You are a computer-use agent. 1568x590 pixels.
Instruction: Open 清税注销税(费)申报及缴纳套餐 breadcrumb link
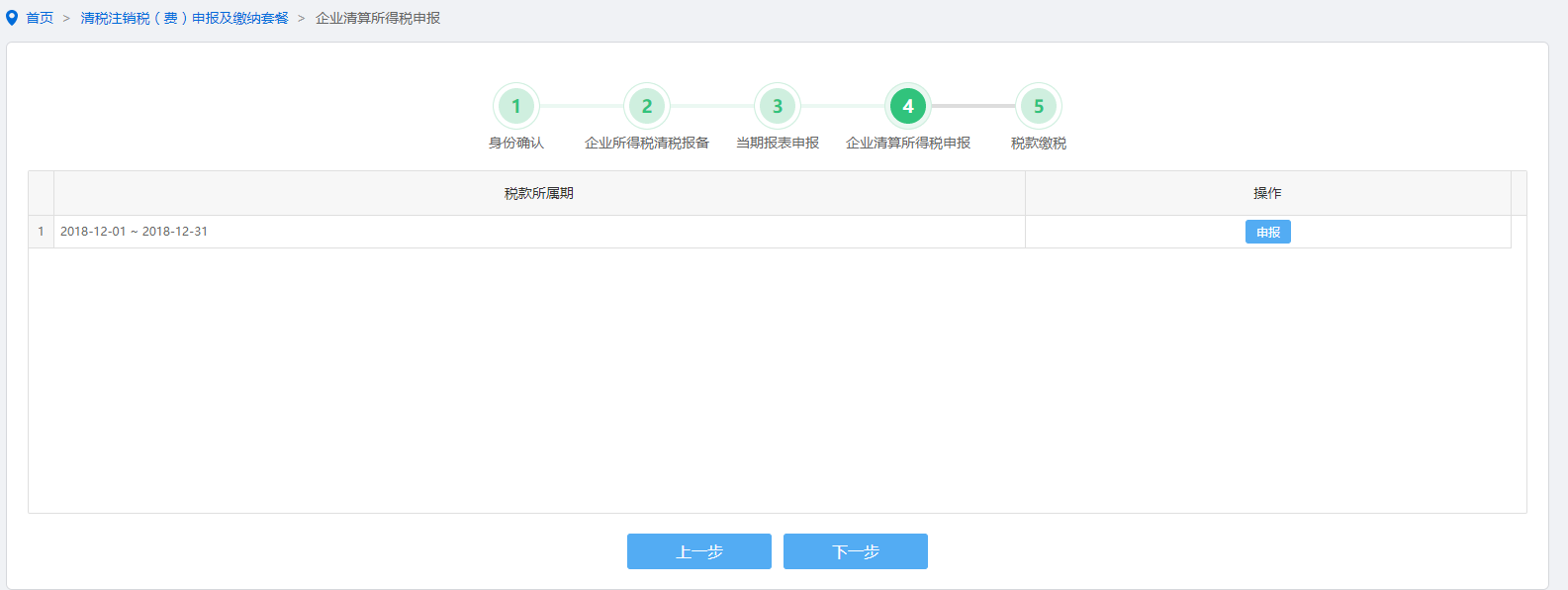[185, 18]
